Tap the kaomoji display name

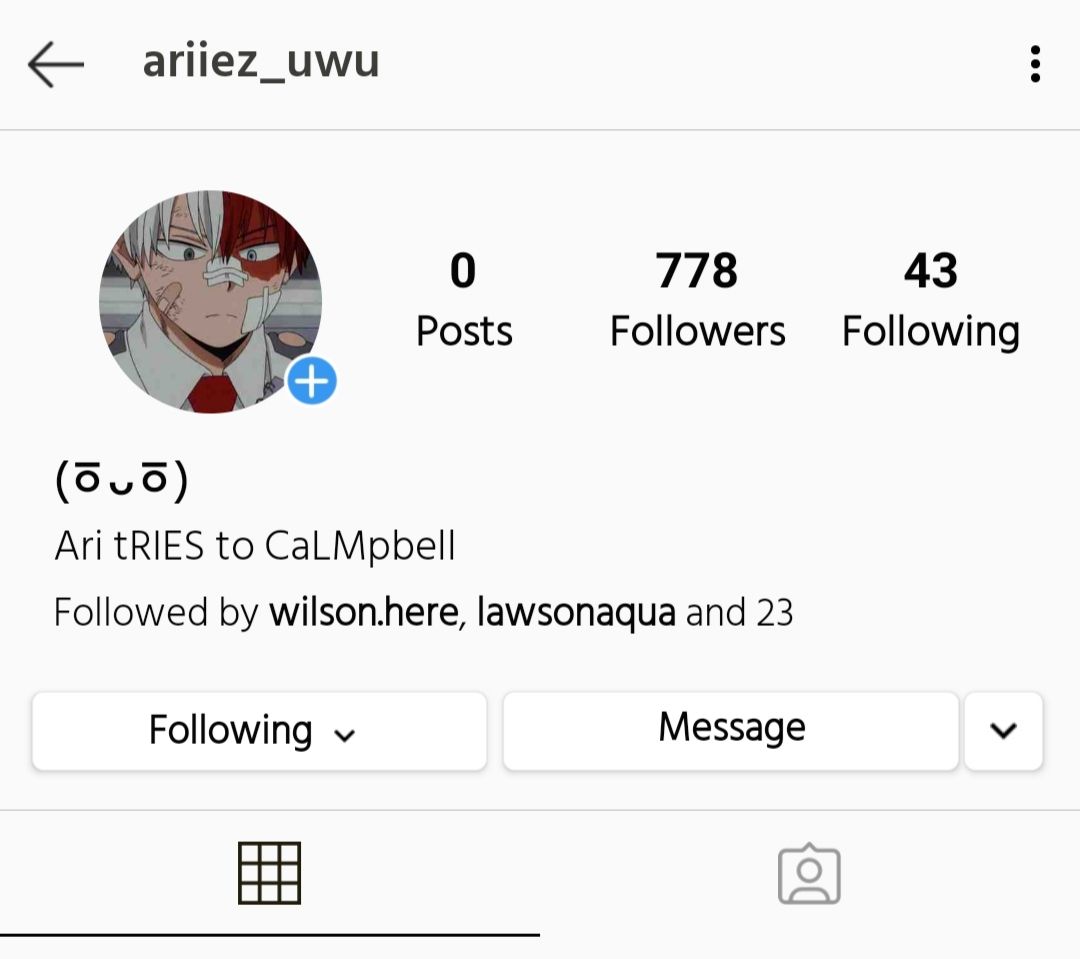121,480
